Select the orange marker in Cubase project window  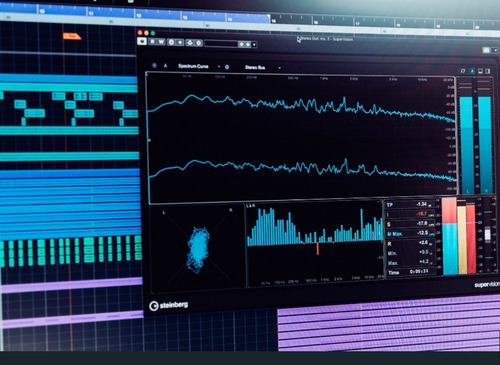72,36
